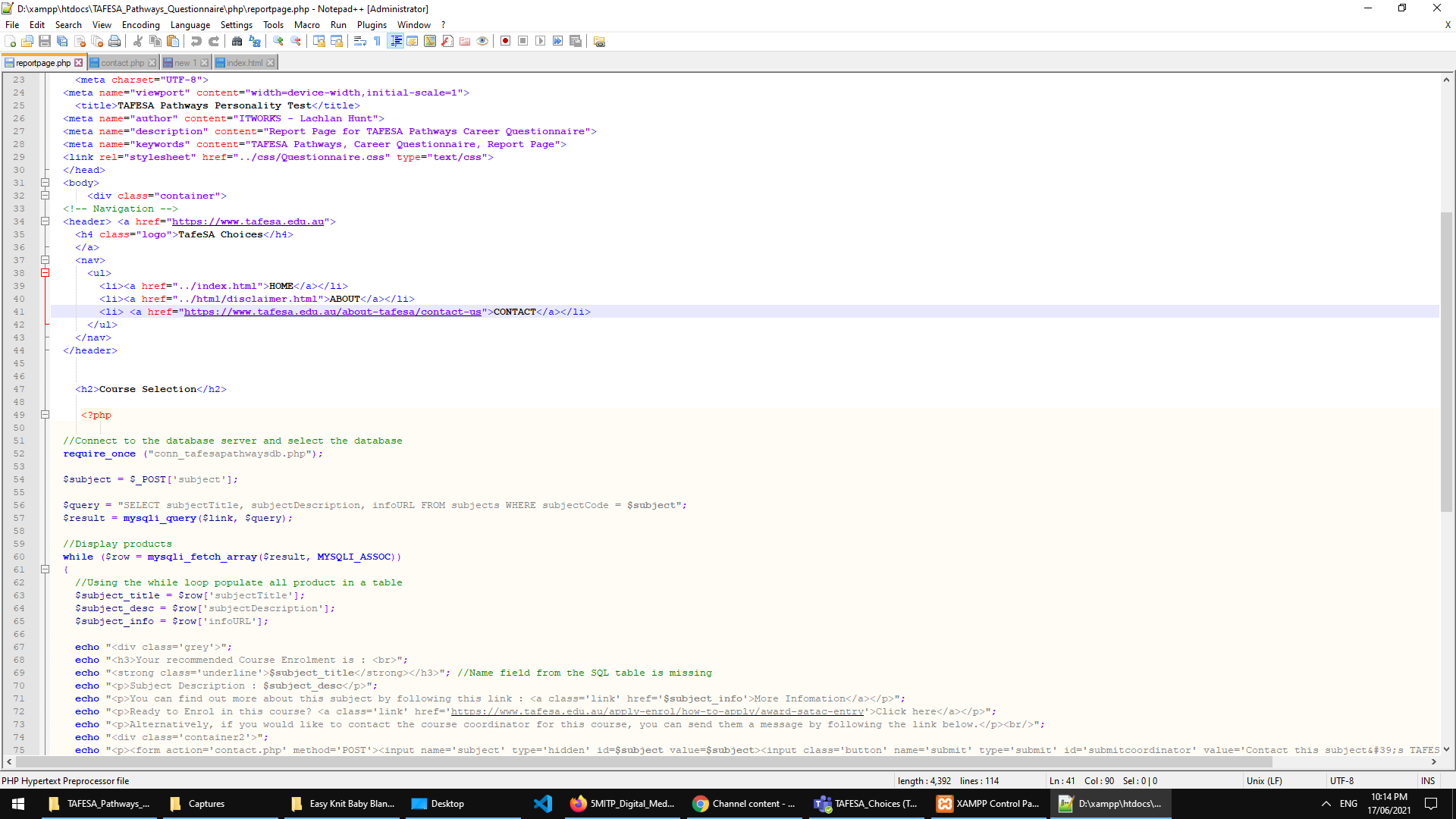Click the New file toolbar icon
Viewport: 1456px width, 819px height.
10,41
